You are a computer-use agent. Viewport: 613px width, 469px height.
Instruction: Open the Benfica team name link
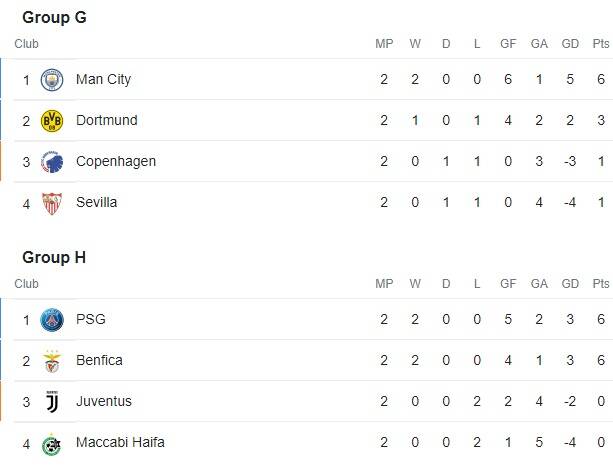tap(99, 361)
